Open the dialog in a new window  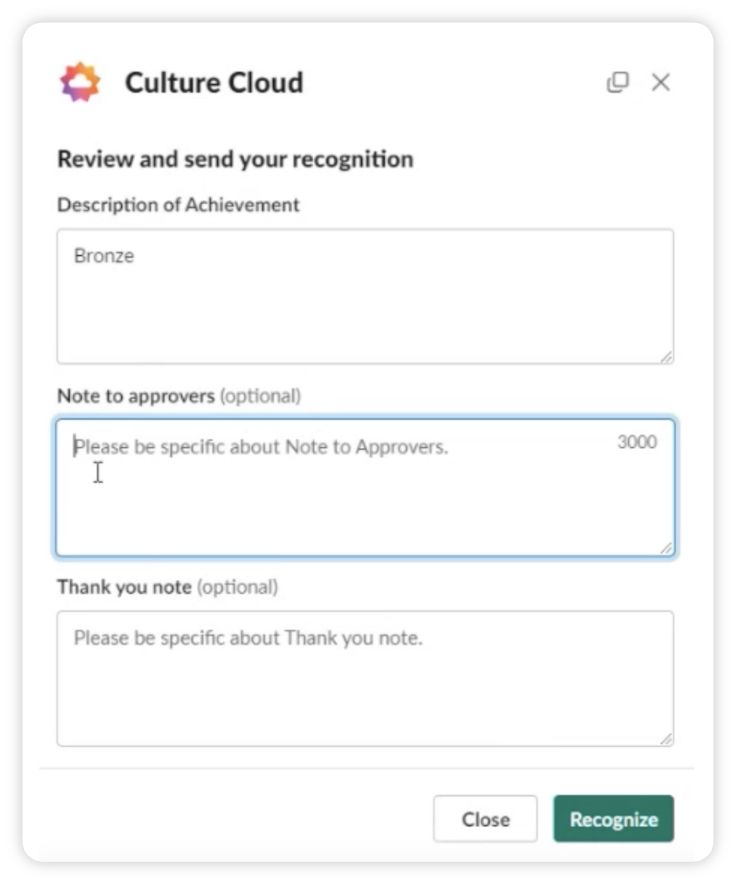pos(618,82)
